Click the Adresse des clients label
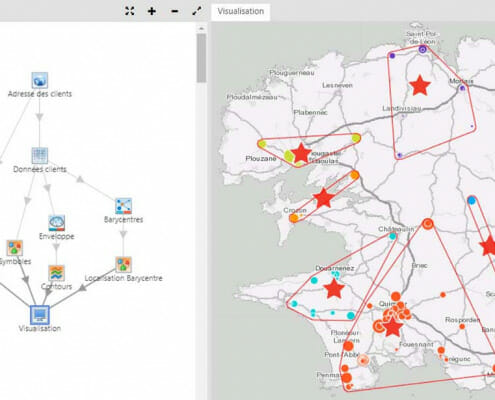 [x=40, y=94]
